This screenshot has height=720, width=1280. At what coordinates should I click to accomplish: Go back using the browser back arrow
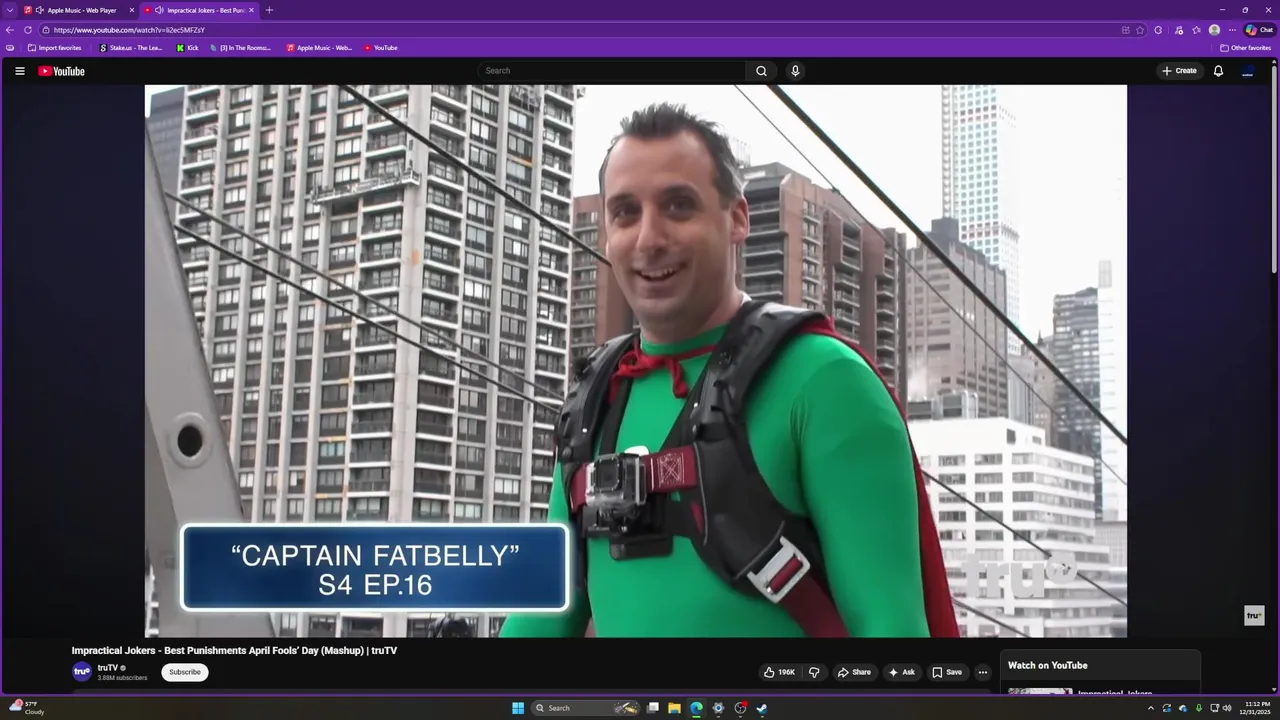pos(10,30)
